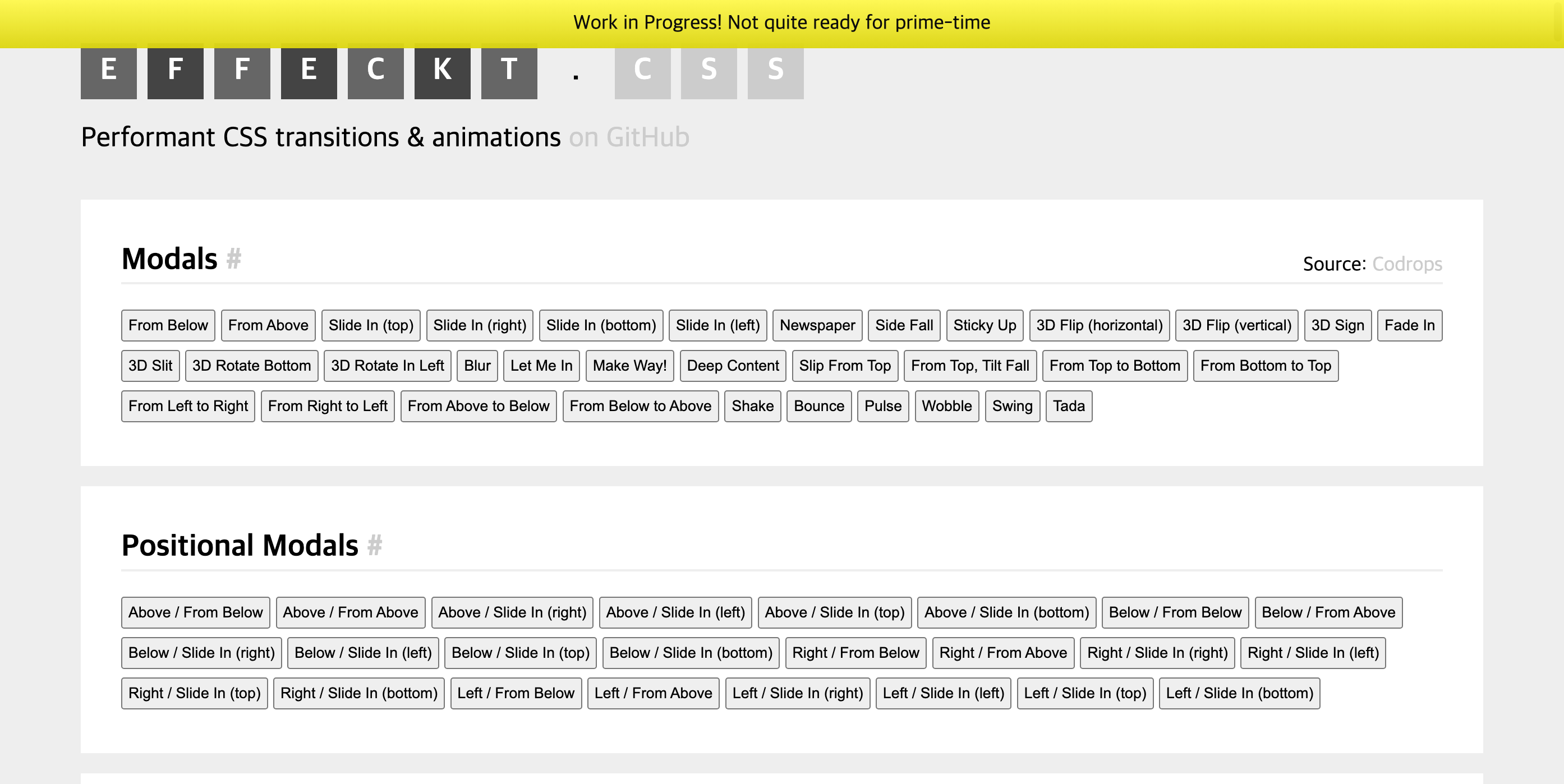Click the 'Blur' effect button
Image resolution: width=1564 pixels, height=784 pixels.
click(477, 366)
